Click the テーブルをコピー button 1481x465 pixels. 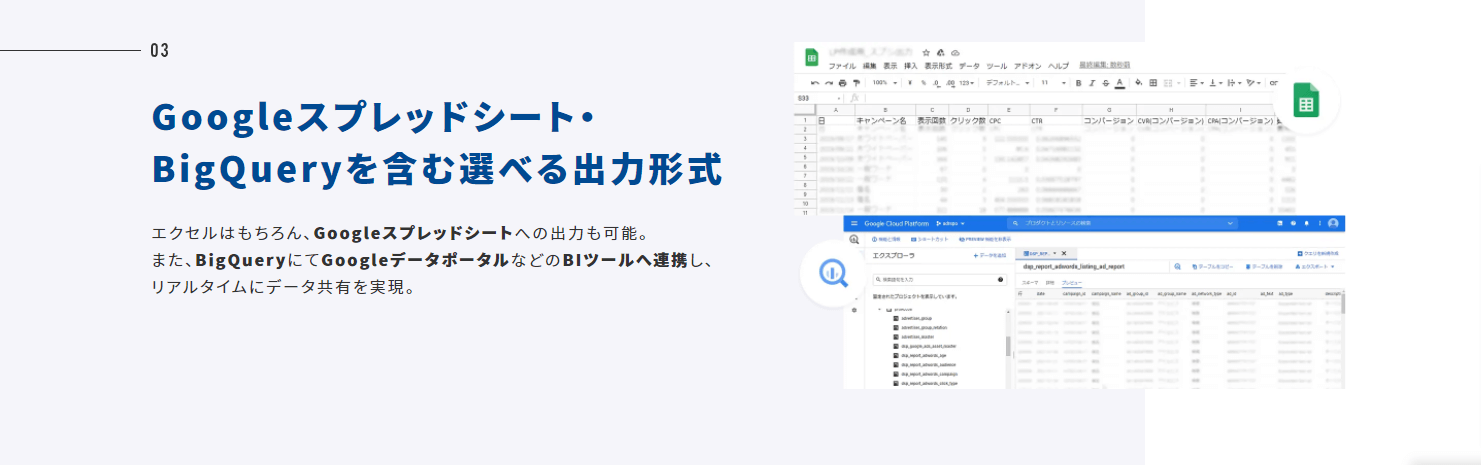tap(1213, 267)
